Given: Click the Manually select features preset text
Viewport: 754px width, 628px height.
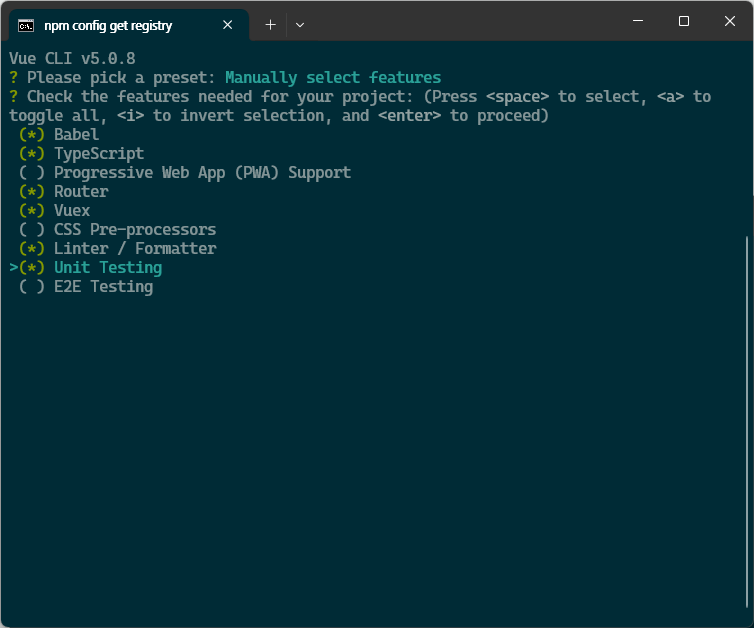Looking at the screenshot, I should [x=333, y=78].
